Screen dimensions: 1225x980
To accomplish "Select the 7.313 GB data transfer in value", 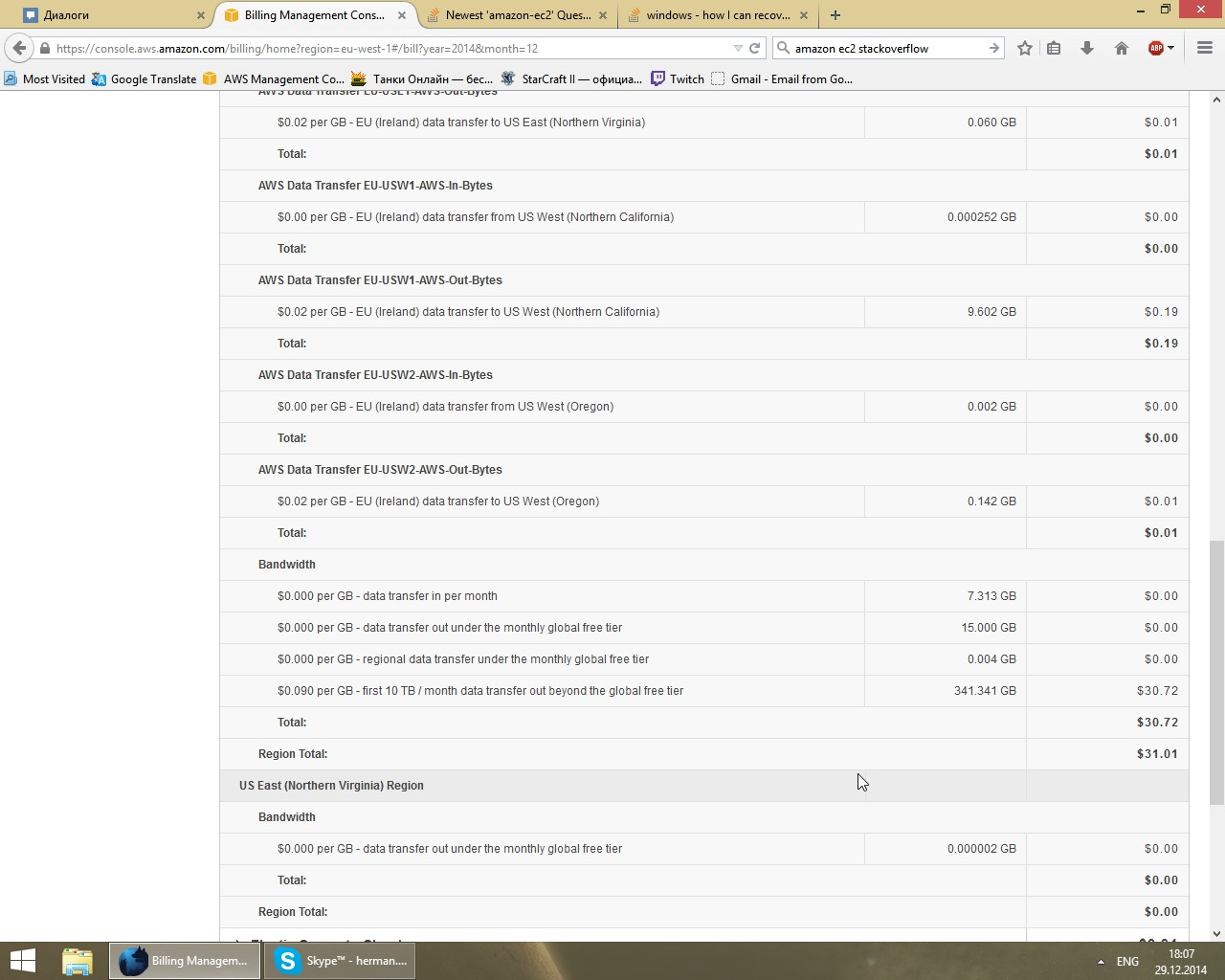I will pos(991,596).
